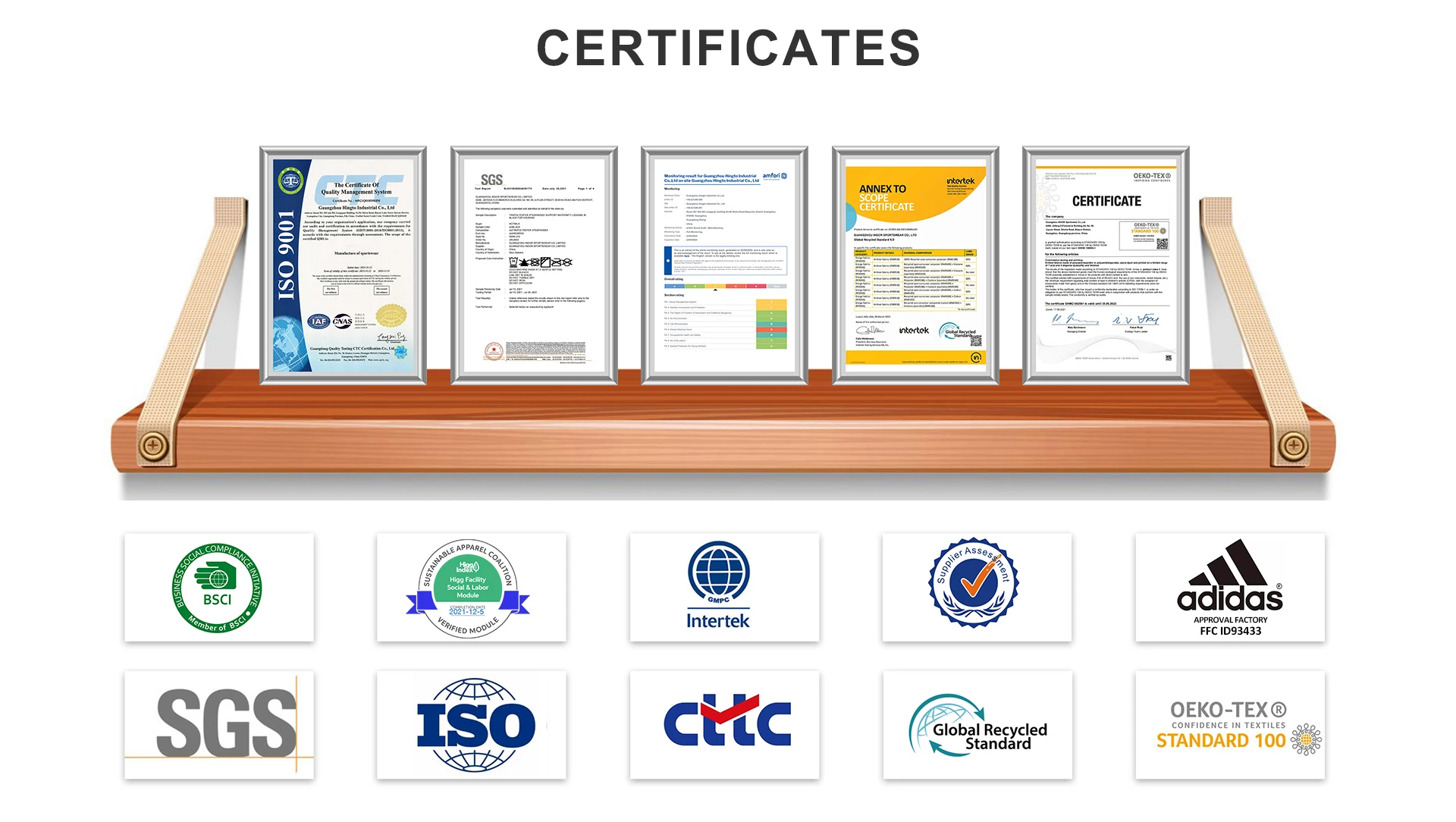This screenshot has height=822, width=1456.
Task: View the framed SGS test report
Action: tap(534, 265)
